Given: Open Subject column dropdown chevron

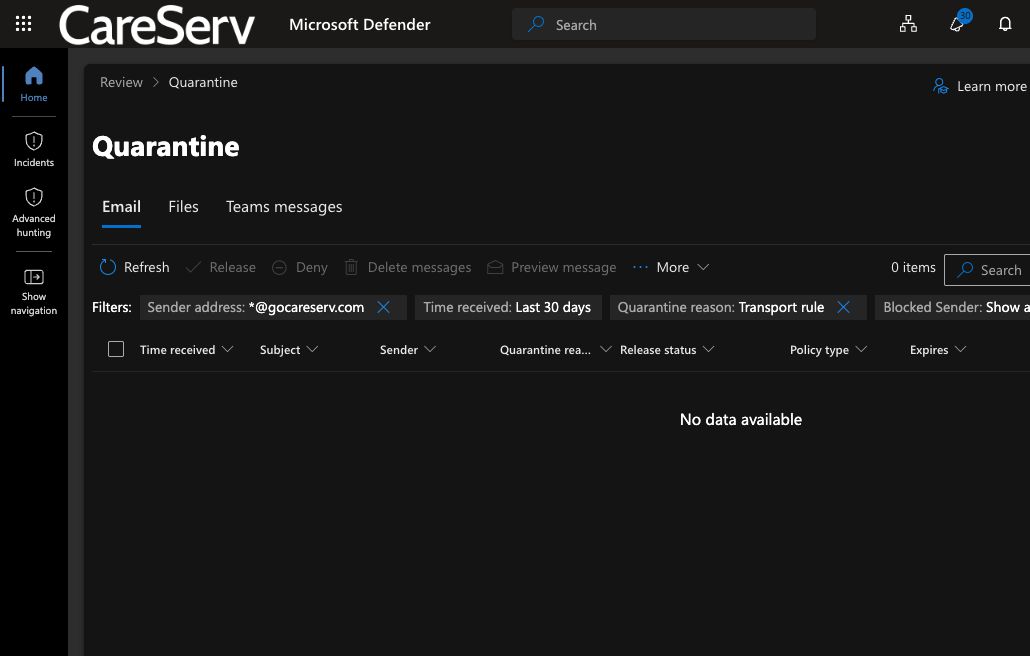Looking at the screenshot, I should point(312,349).
